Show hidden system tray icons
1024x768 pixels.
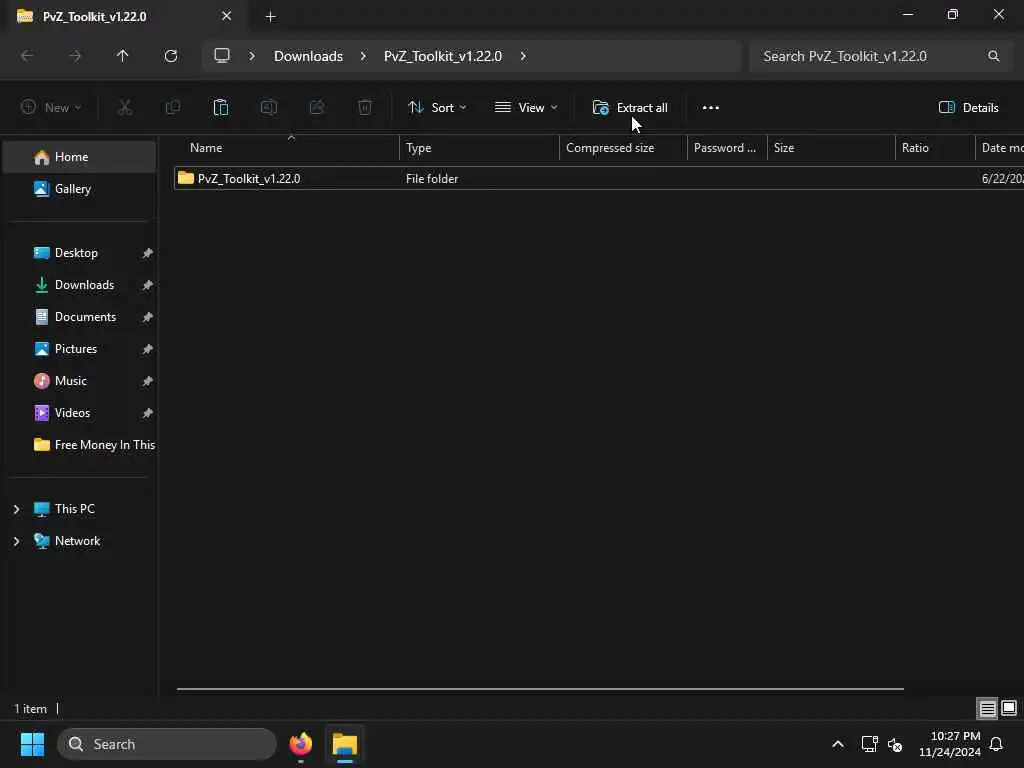837,744
